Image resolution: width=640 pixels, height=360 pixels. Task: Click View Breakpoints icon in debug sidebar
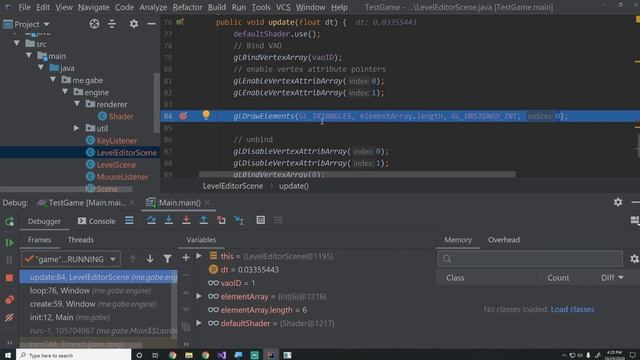[9, 300]
